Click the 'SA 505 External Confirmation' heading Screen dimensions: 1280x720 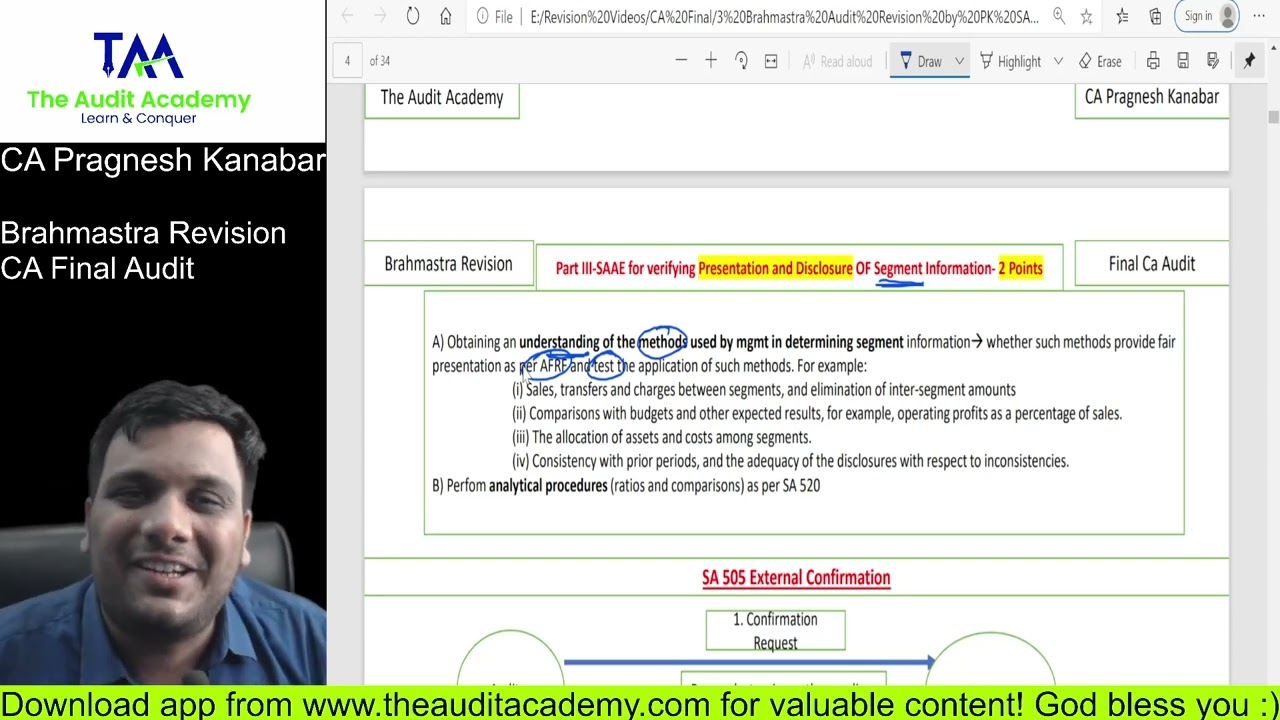pyautogui.click(x=796, y=577)
